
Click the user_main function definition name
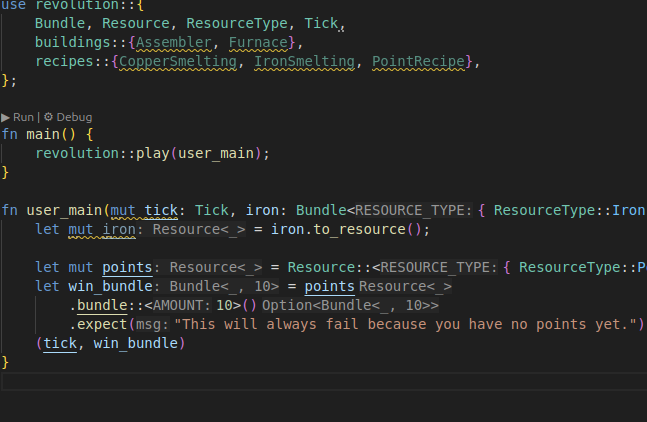pyautogui.click(x=64, y=210)
